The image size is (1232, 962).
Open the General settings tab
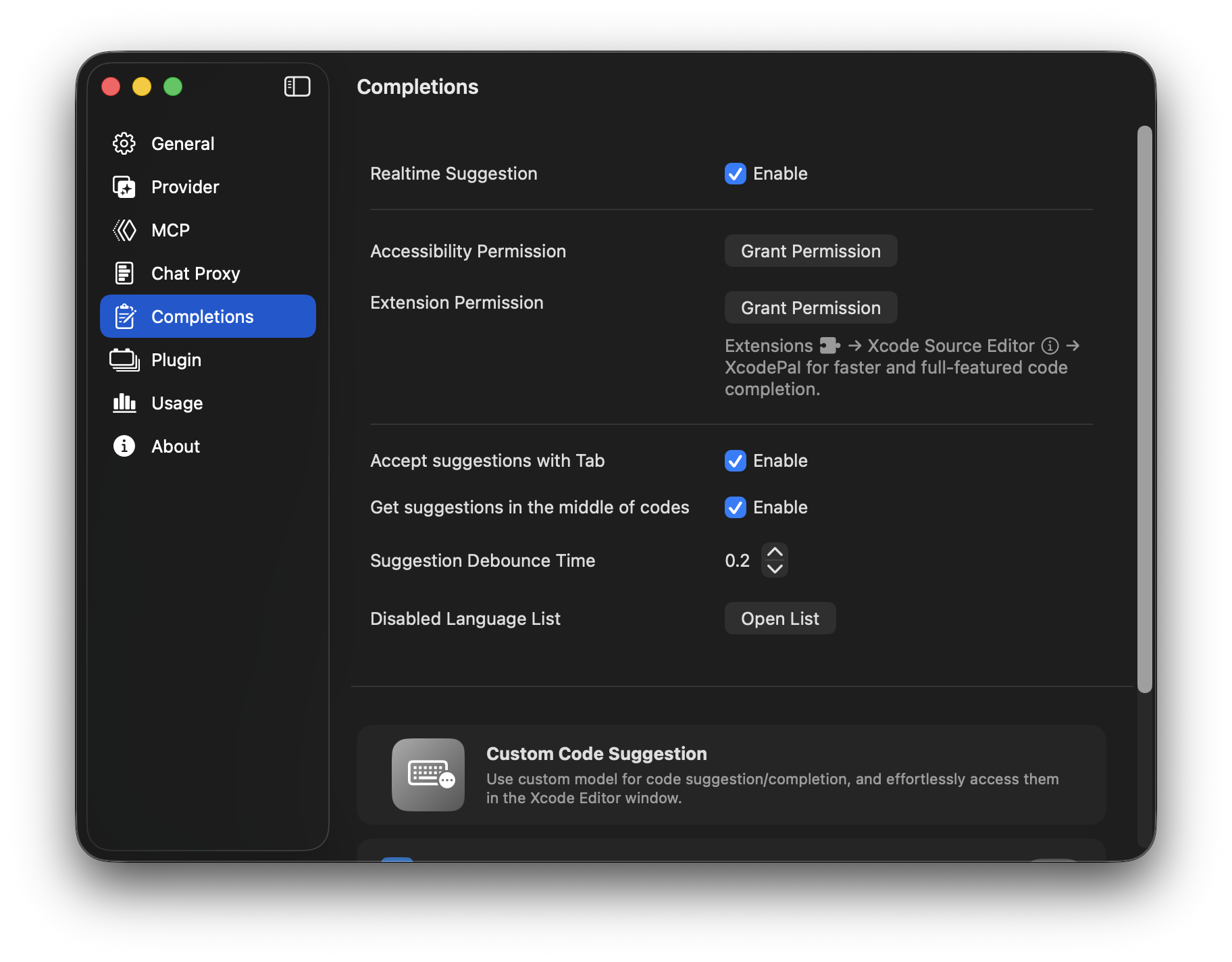[x=208, y=143]
